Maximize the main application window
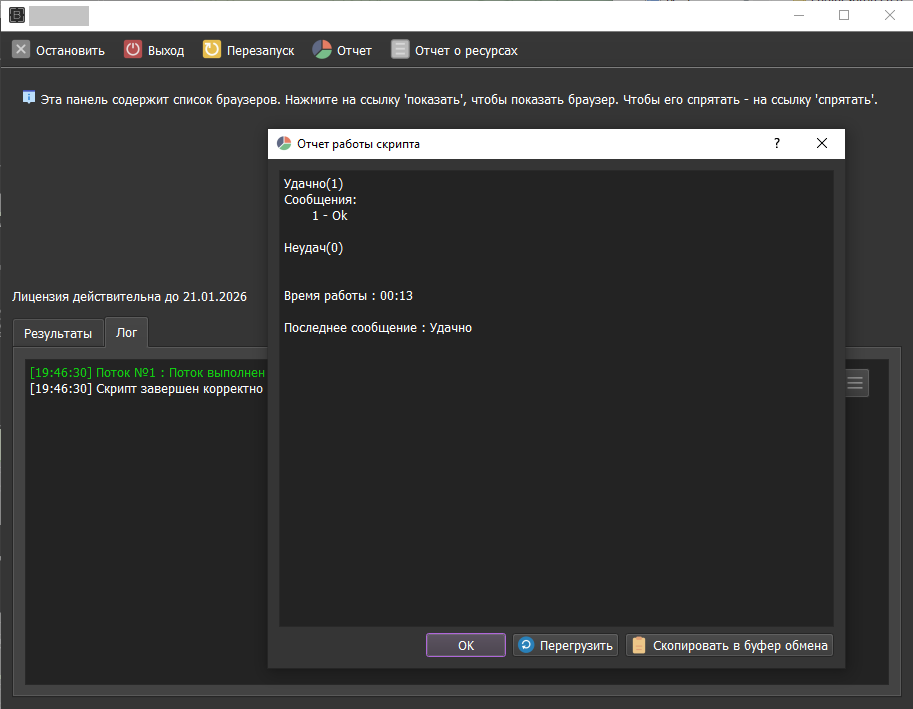This screenshot has width=913, height=709. [844, 15]
